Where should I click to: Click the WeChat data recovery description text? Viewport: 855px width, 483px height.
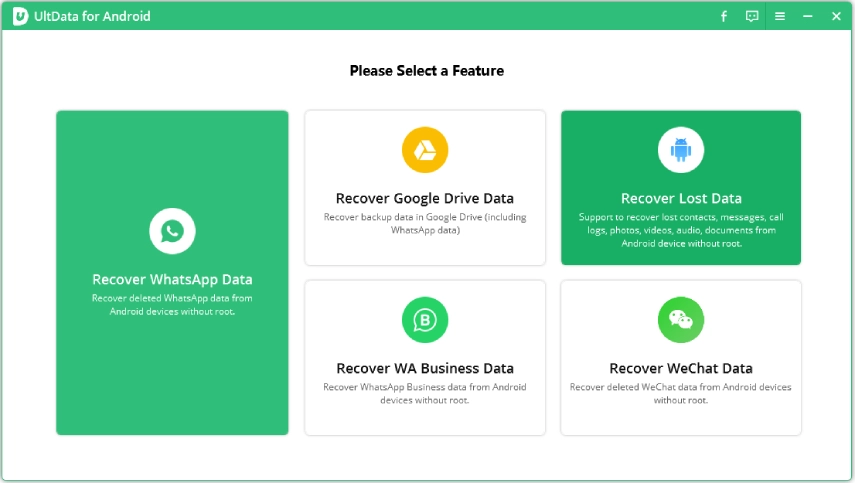tap(681, 393)
